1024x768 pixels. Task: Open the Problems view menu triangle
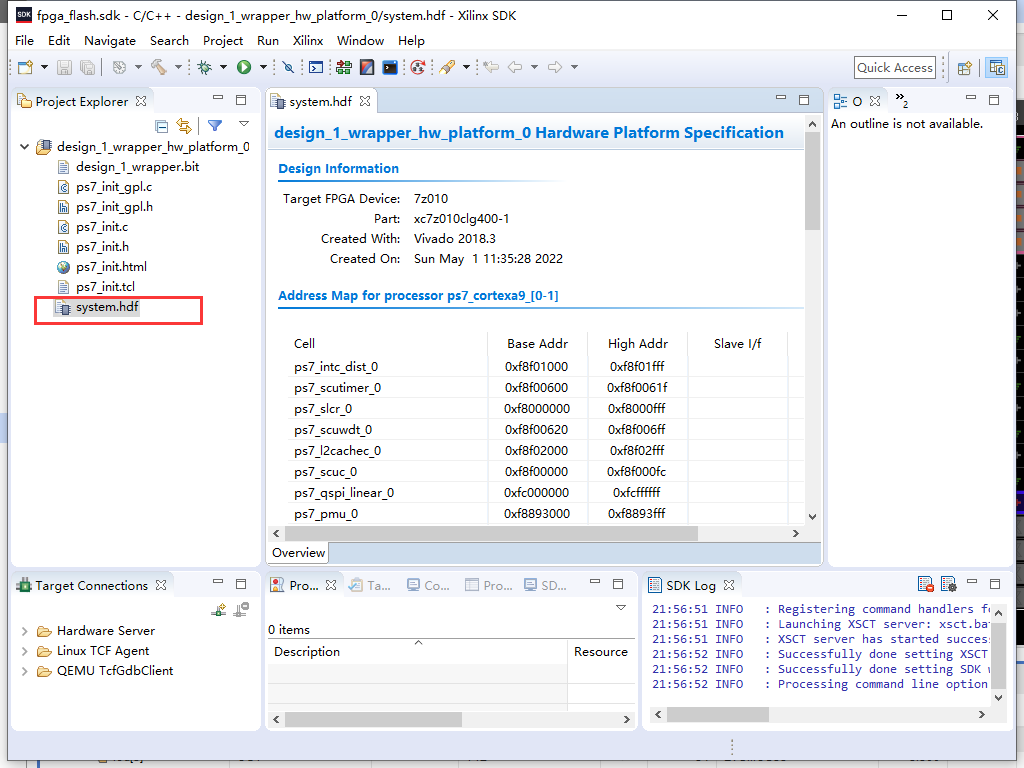point(621,607)
